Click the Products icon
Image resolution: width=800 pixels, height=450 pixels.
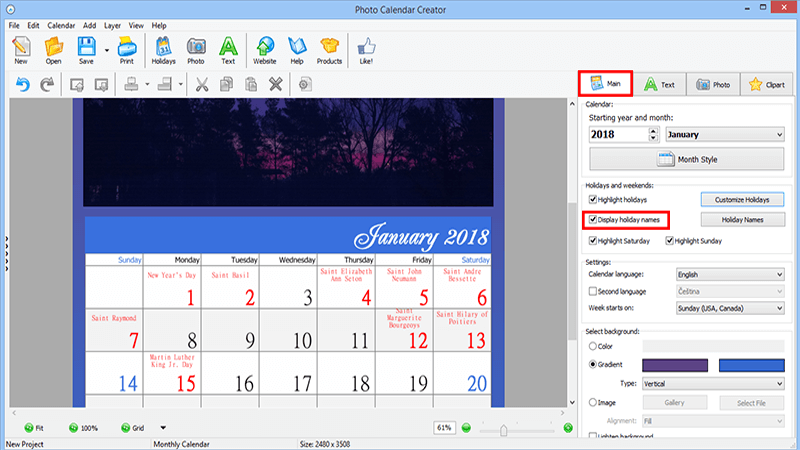coord(329,47)
